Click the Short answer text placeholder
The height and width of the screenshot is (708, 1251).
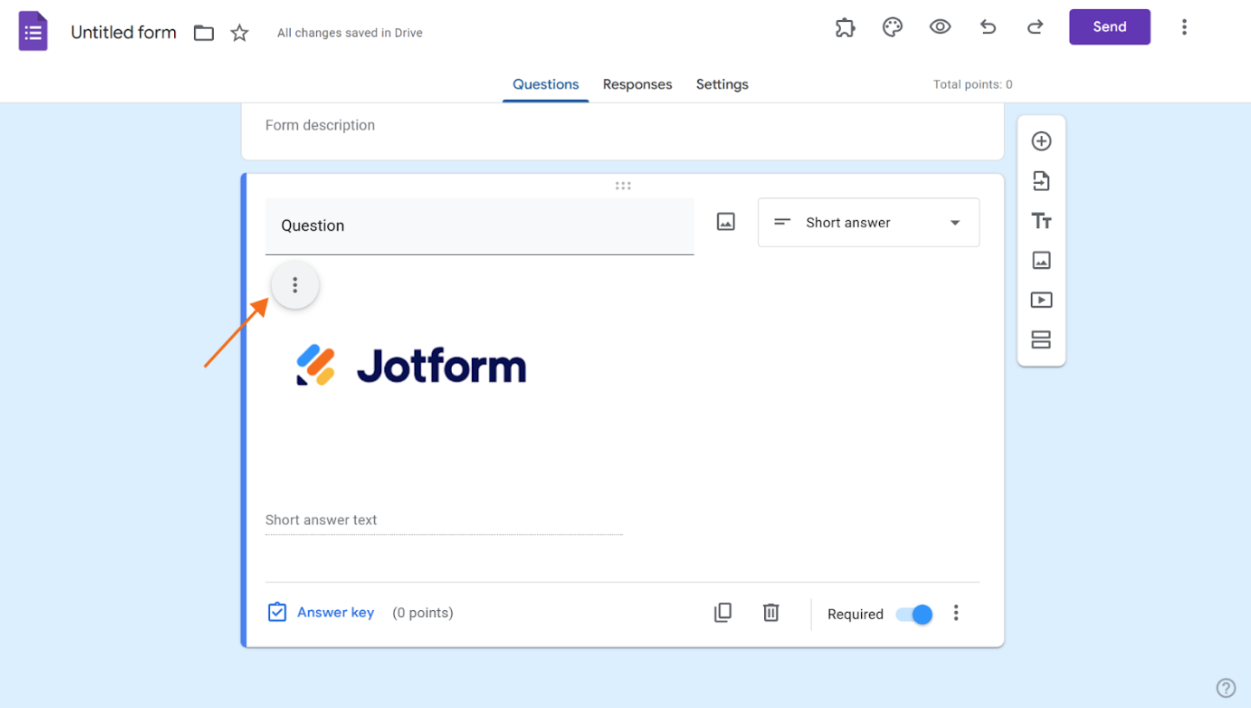321,520
